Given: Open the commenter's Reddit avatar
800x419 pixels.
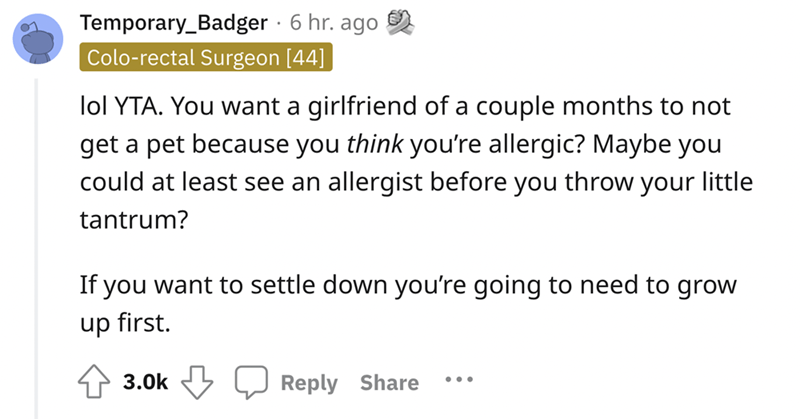Looking at the screenshot, I should 34,38.
